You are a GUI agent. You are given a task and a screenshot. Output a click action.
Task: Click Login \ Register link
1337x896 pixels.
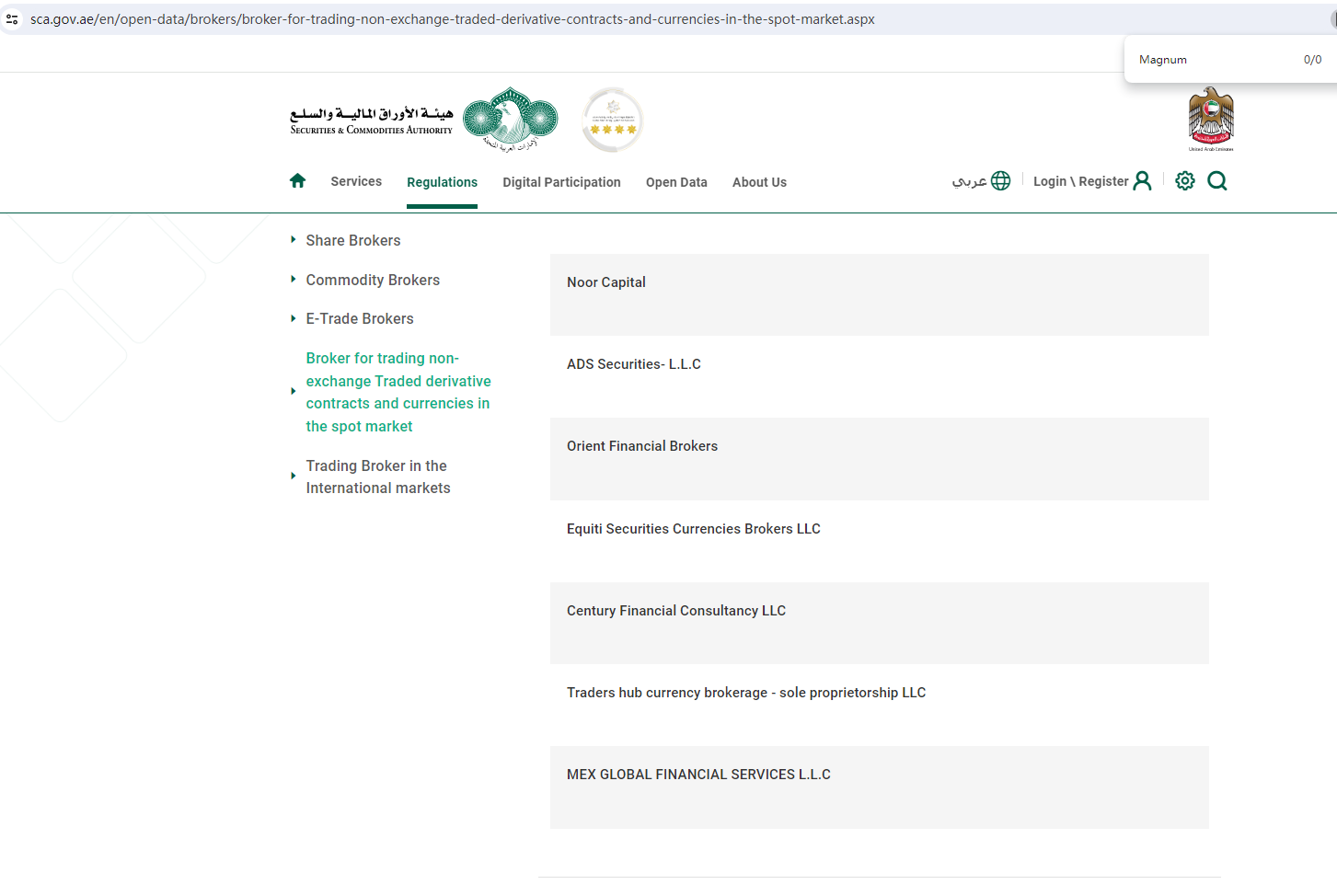(1080, 182)
